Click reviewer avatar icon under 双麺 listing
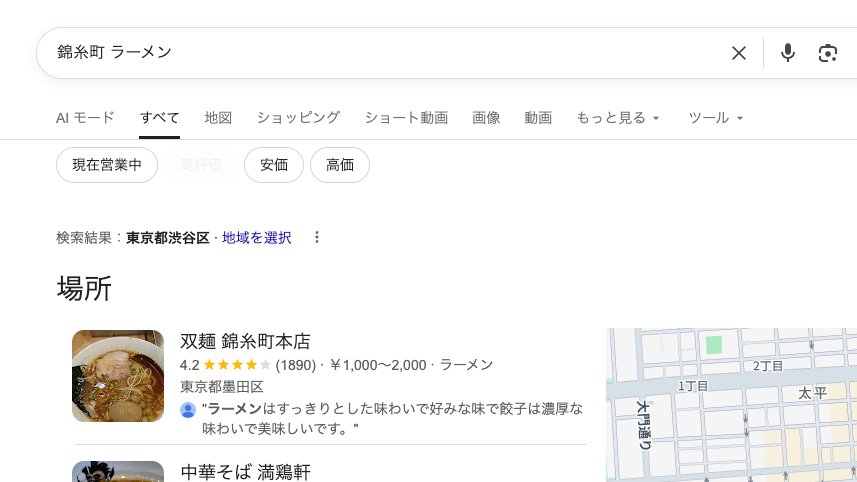 coord(188,410)
